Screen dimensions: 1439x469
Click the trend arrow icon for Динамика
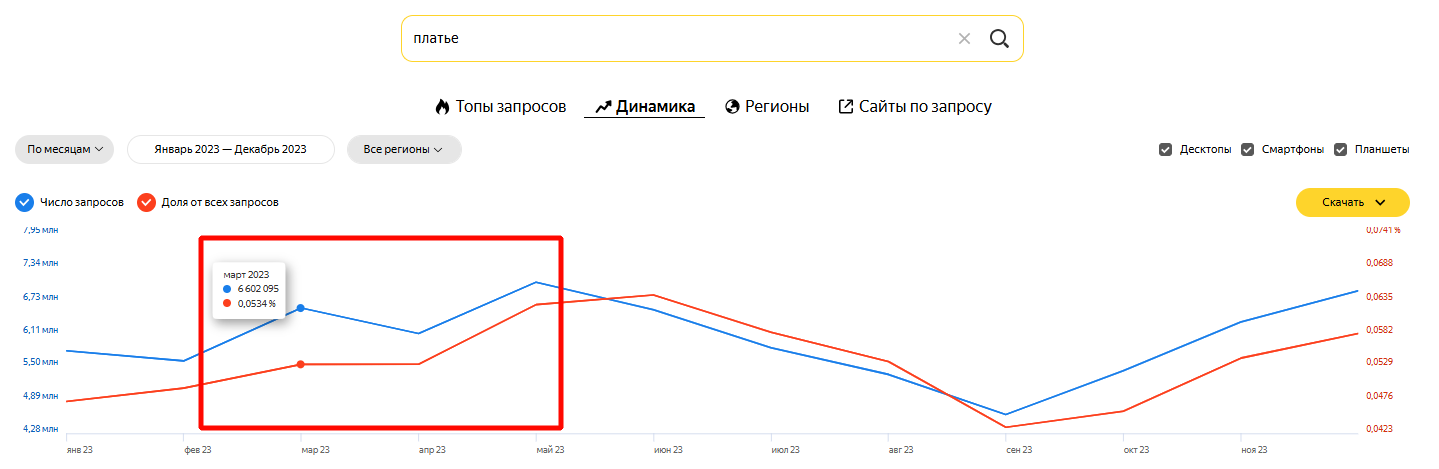tap(603, 107)
